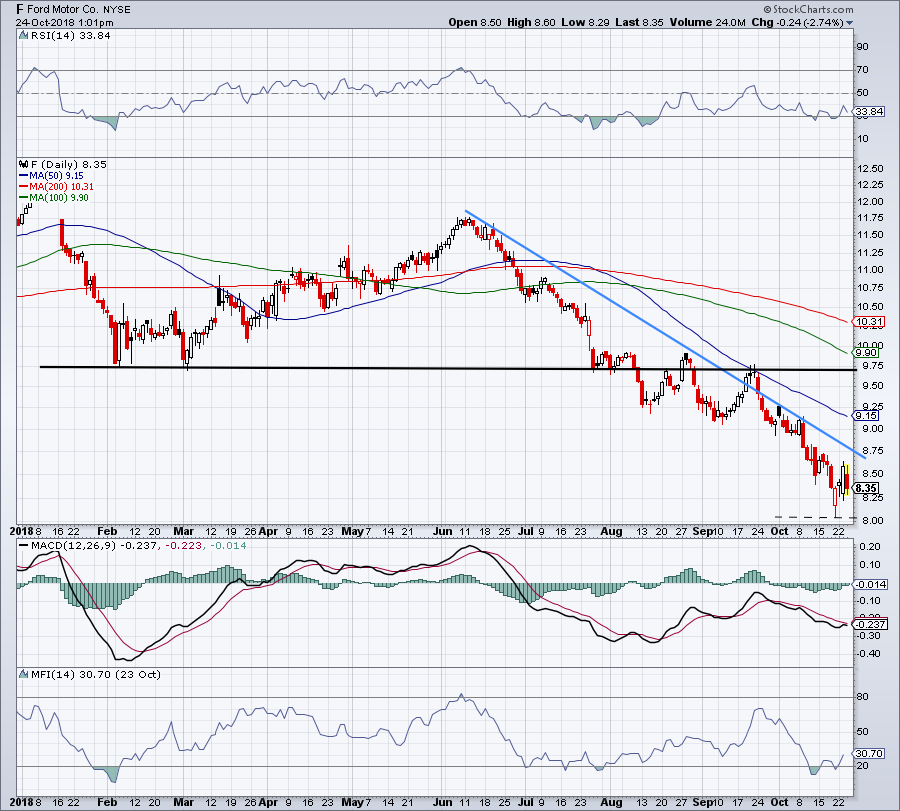Click the 'Last 8.35' quote value
The width and height of the screenshot is (900, 811).
point(639,22)
